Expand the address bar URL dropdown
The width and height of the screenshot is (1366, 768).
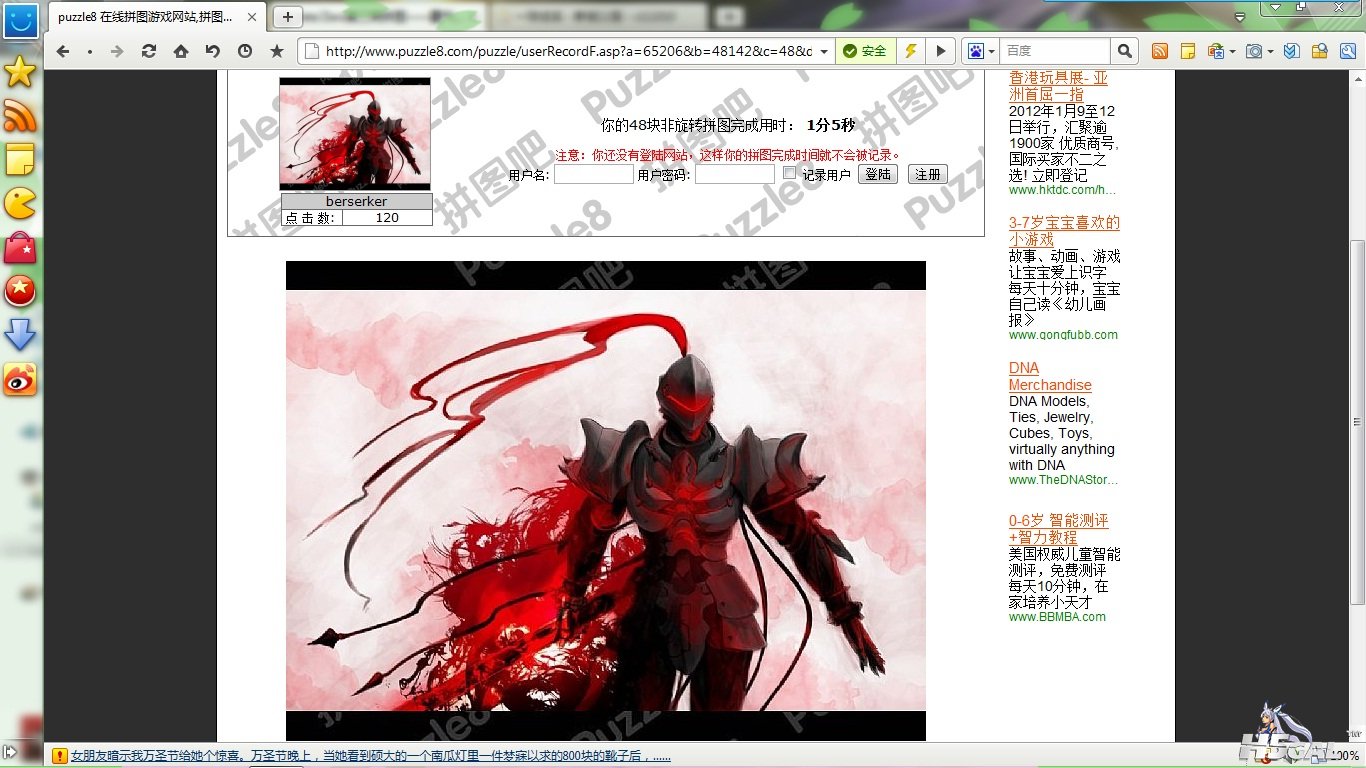pyautogui.click(x=824, y=51)
